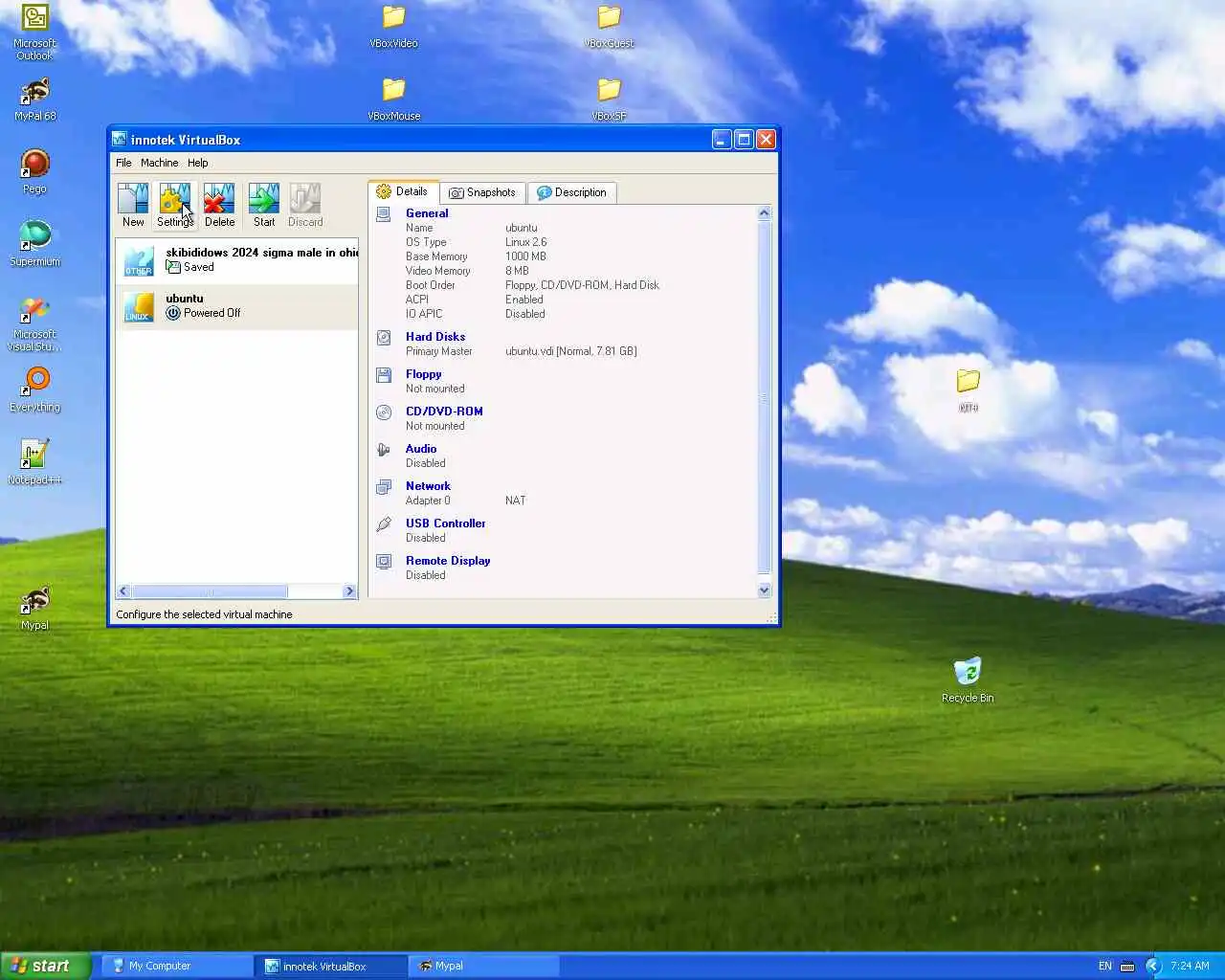Select the Everything desktop icon
1225x980 pixels.
(x=34, y=390)
